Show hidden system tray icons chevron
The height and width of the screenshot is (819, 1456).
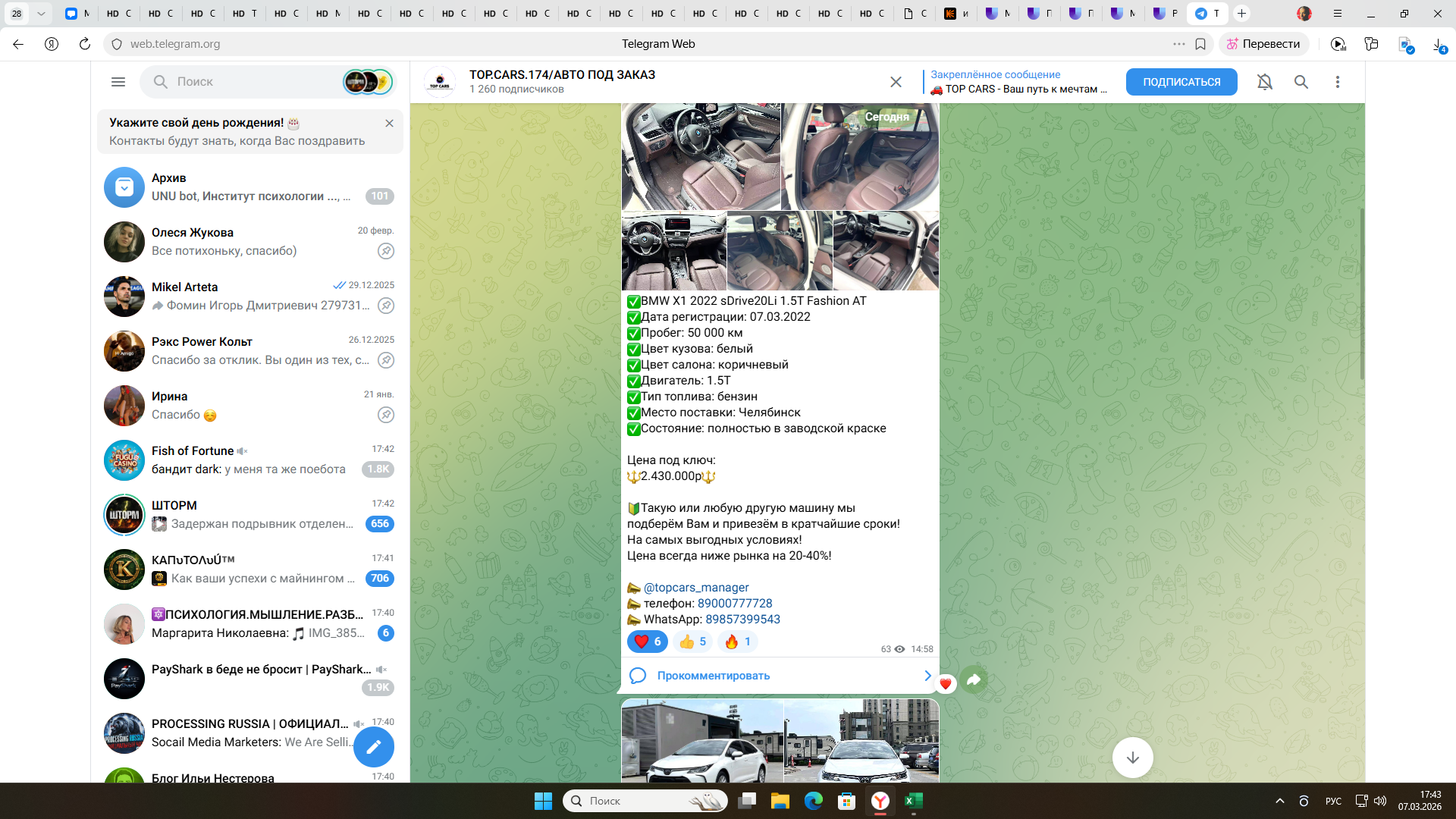point(1280,801)
